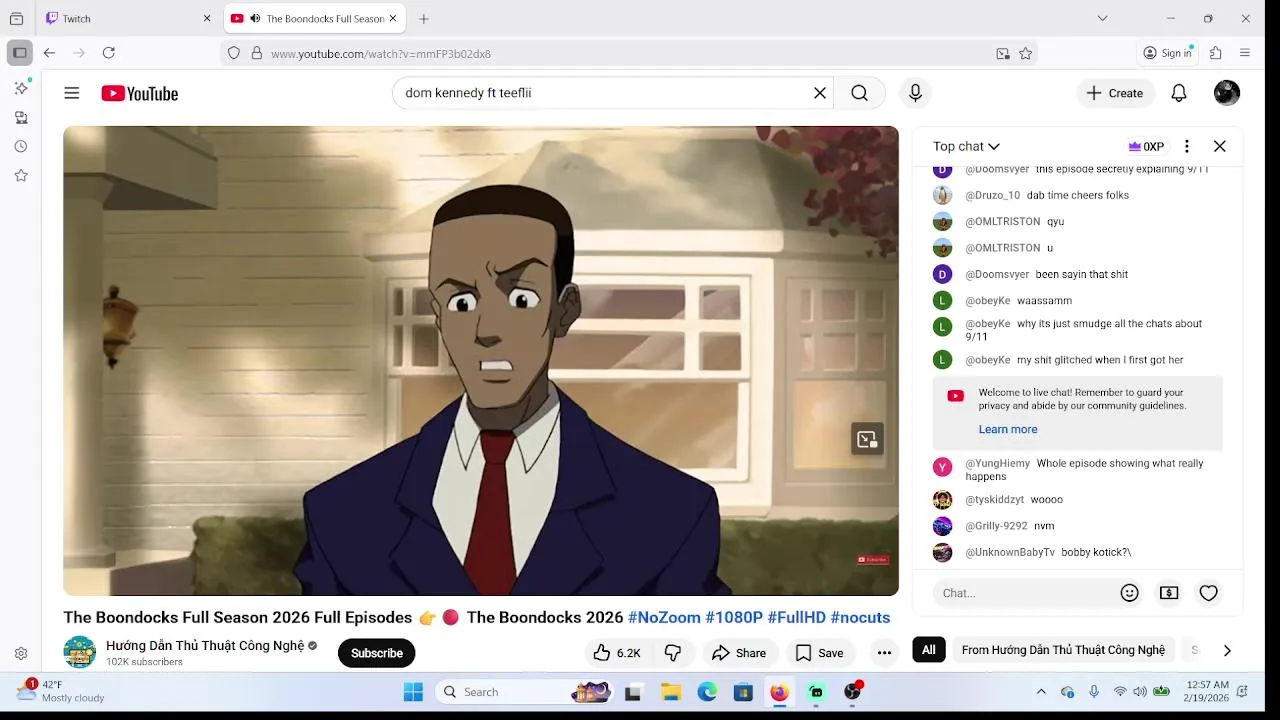Open the live chat three-dot menu
Screen dimensions: 1280x720
point(1187,146)
